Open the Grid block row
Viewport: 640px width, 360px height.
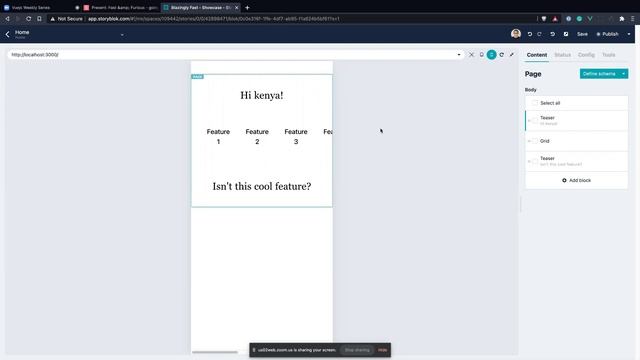point(576,141)
